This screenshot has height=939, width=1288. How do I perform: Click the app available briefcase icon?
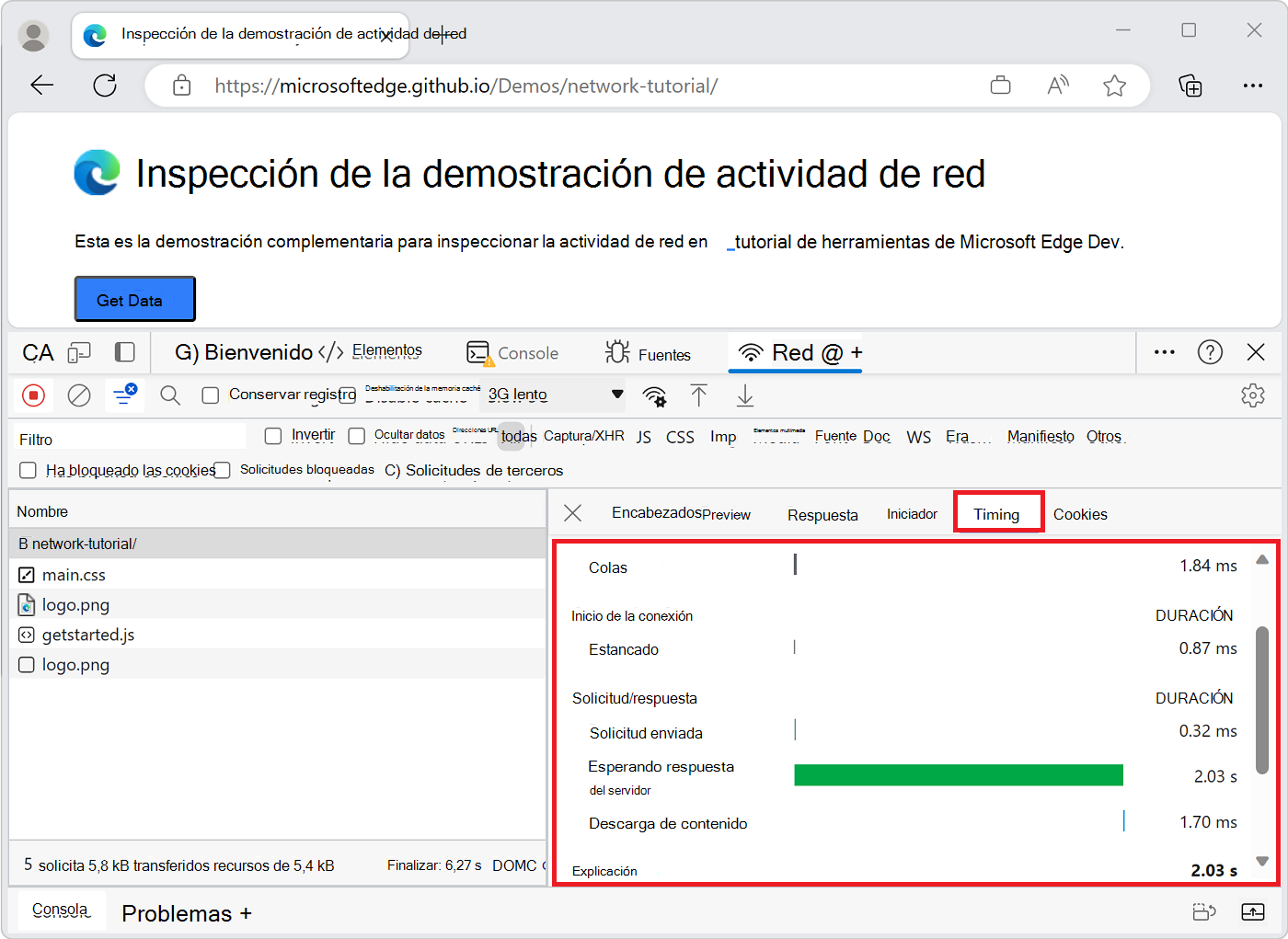[1000, 86]
